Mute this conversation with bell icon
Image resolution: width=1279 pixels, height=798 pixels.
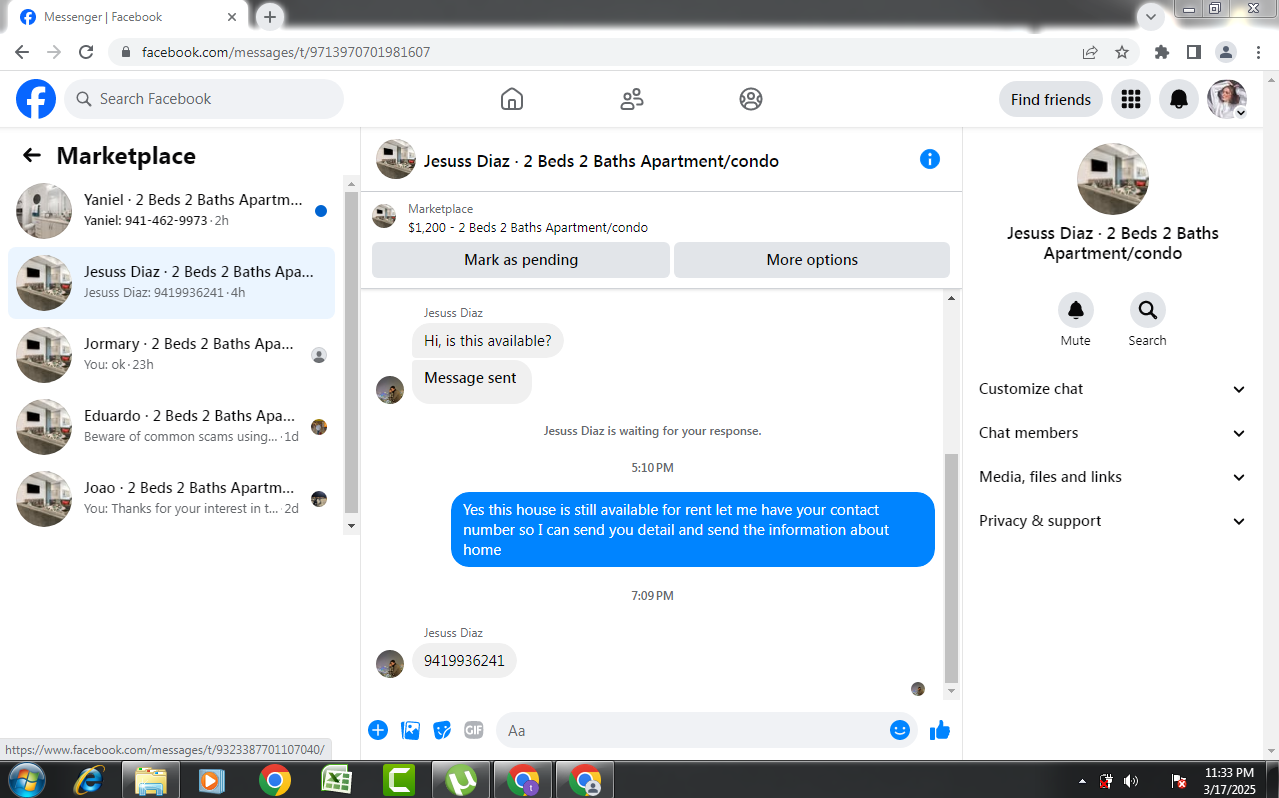point(1076,310)
